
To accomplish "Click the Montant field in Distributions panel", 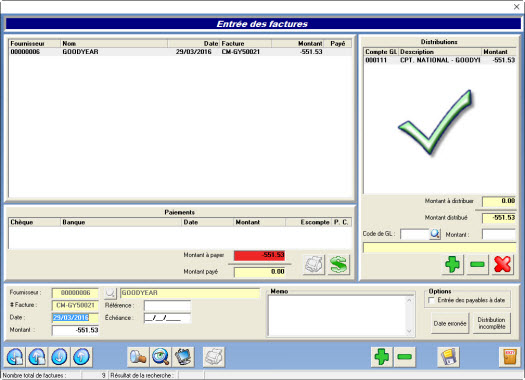I will [x=499, y=234].
